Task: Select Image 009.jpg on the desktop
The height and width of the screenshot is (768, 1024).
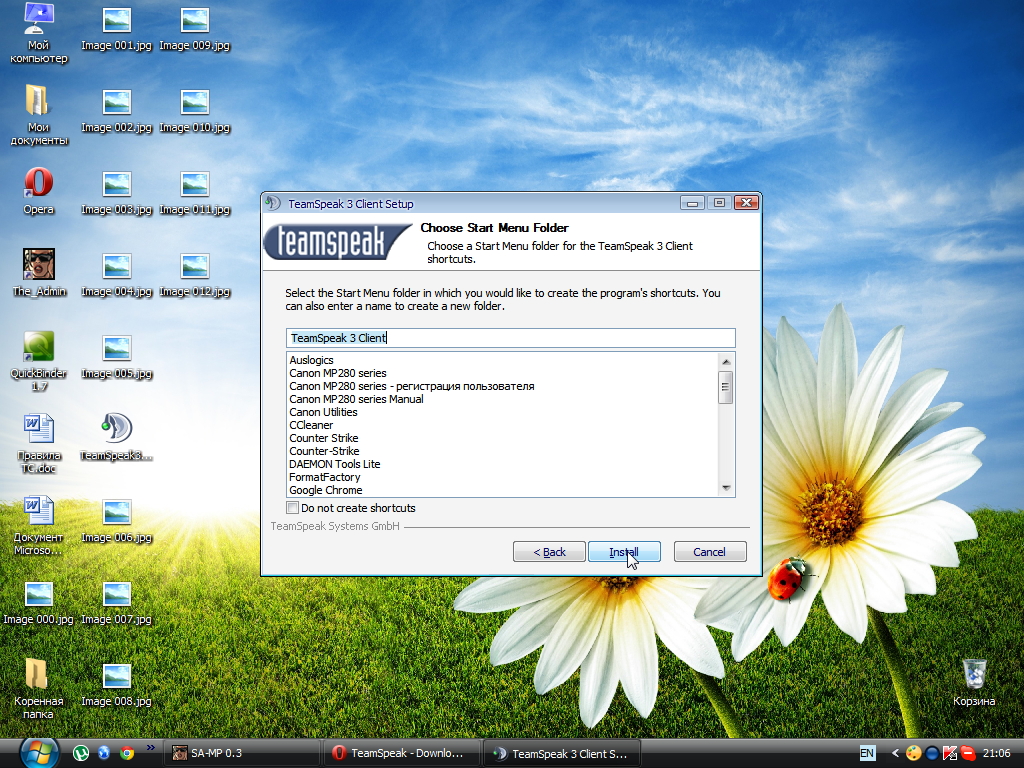Action: [x=195, y=27]
